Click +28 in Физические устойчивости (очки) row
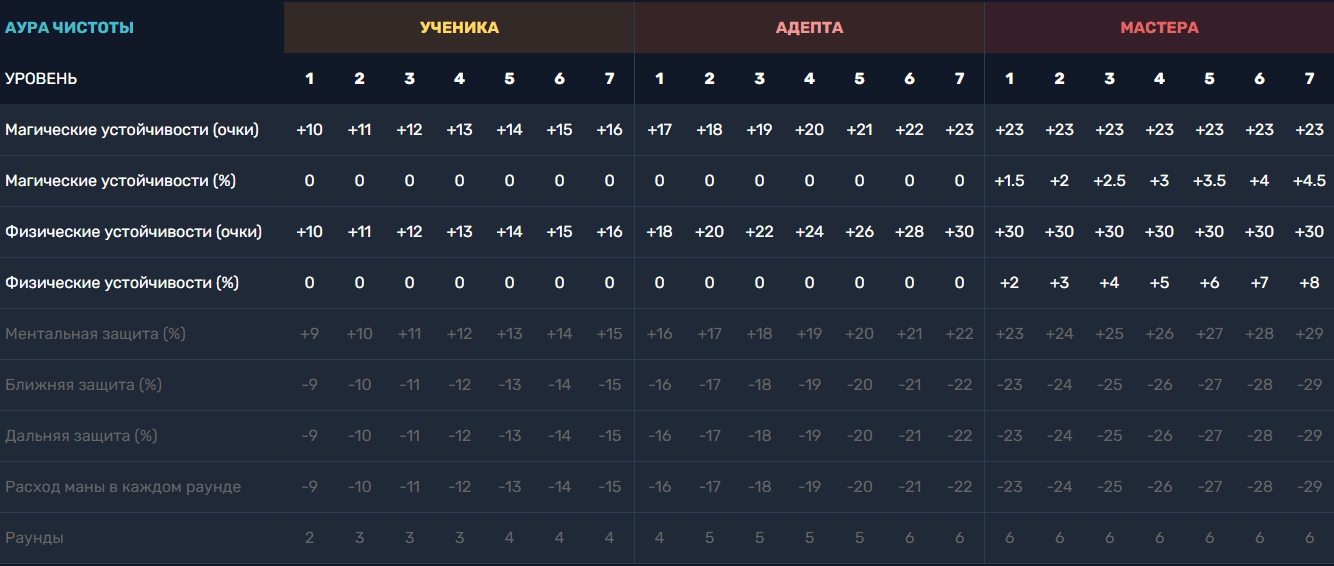The image size is (1334, 566). click(909, 232)
